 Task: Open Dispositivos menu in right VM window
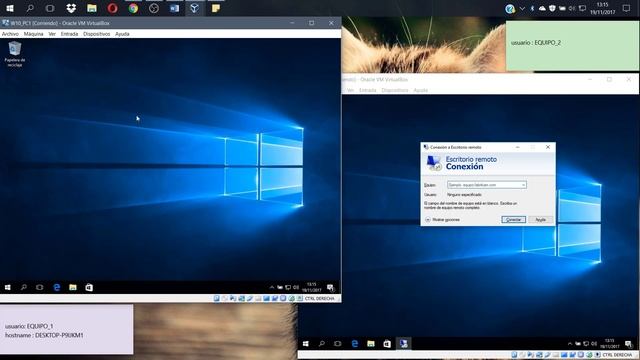point(395,90)
